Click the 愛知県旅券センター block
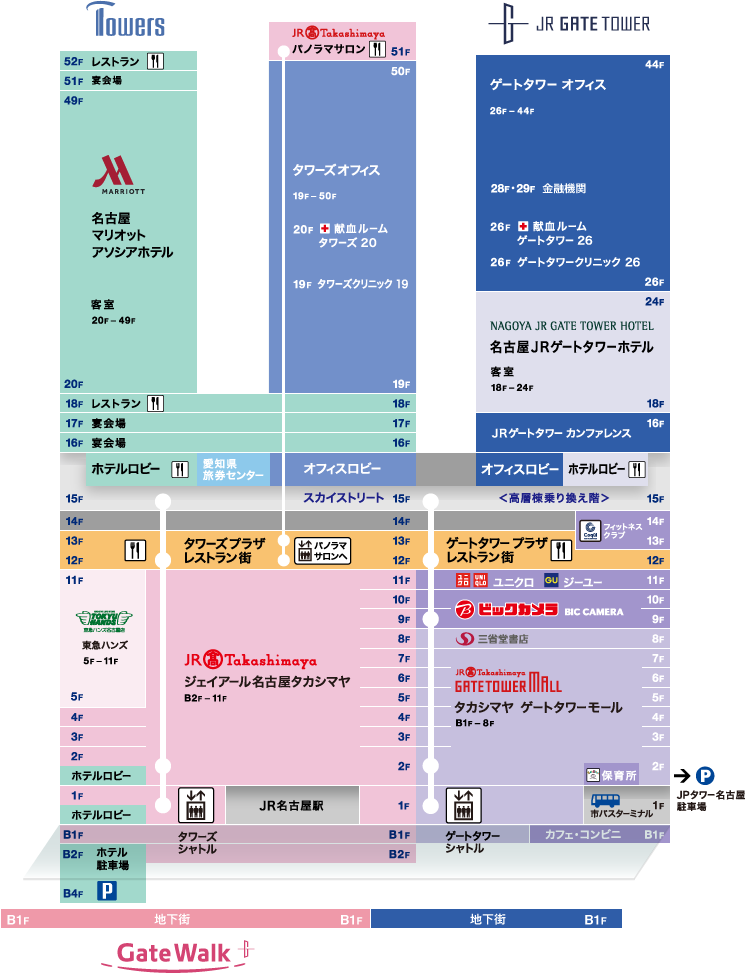745x974 pixels. (233, 470)
